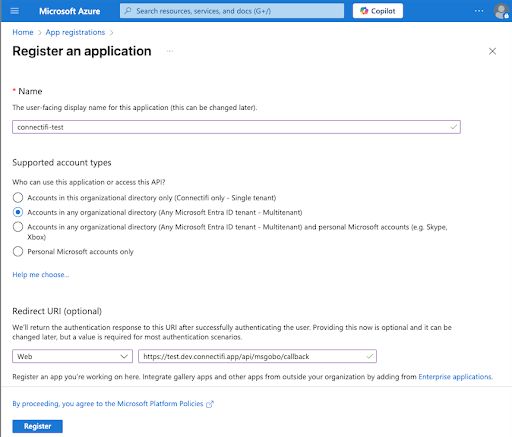Click the top bar more options ellipsis

479,11
